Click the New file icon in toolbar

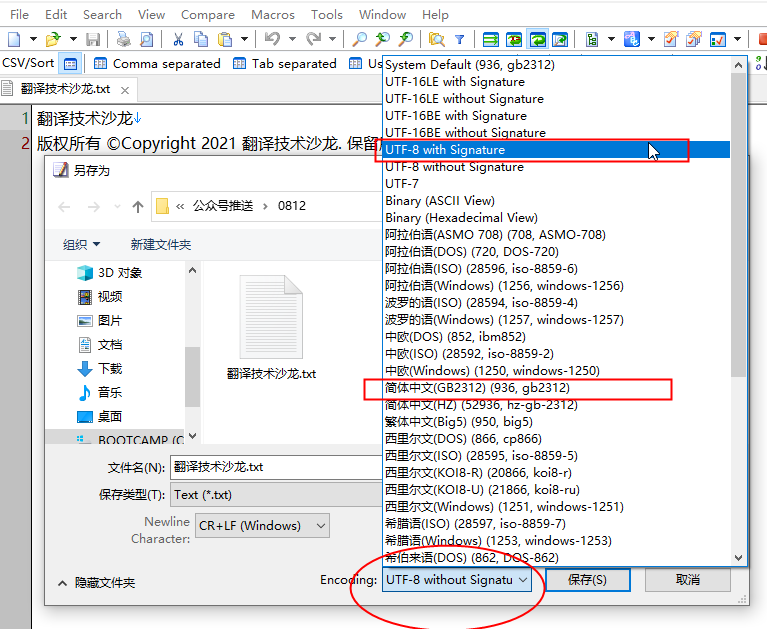coord(14,39)
